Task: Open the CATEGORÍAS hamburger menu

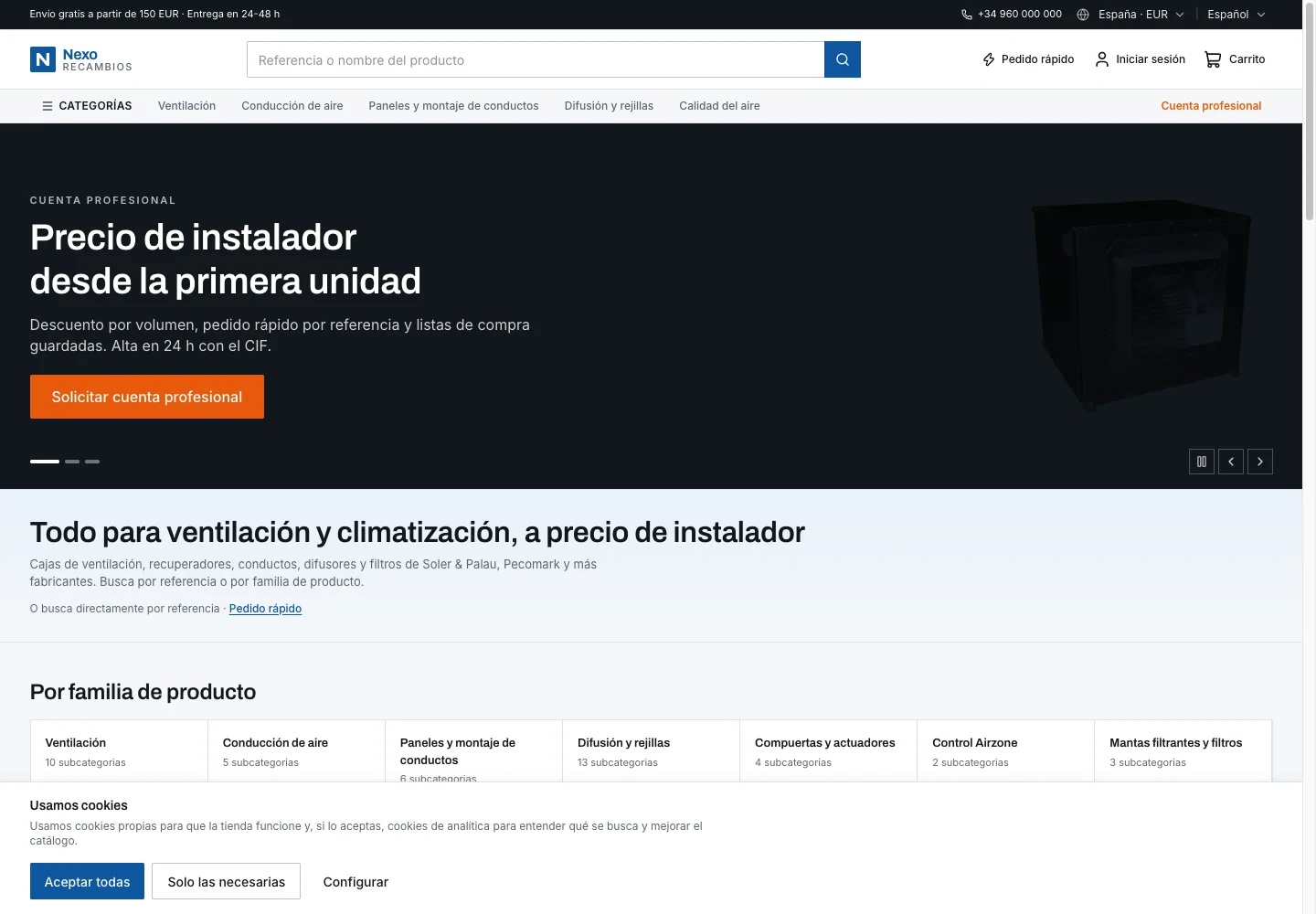Action: pyautogui.click(x=87, y=106)
